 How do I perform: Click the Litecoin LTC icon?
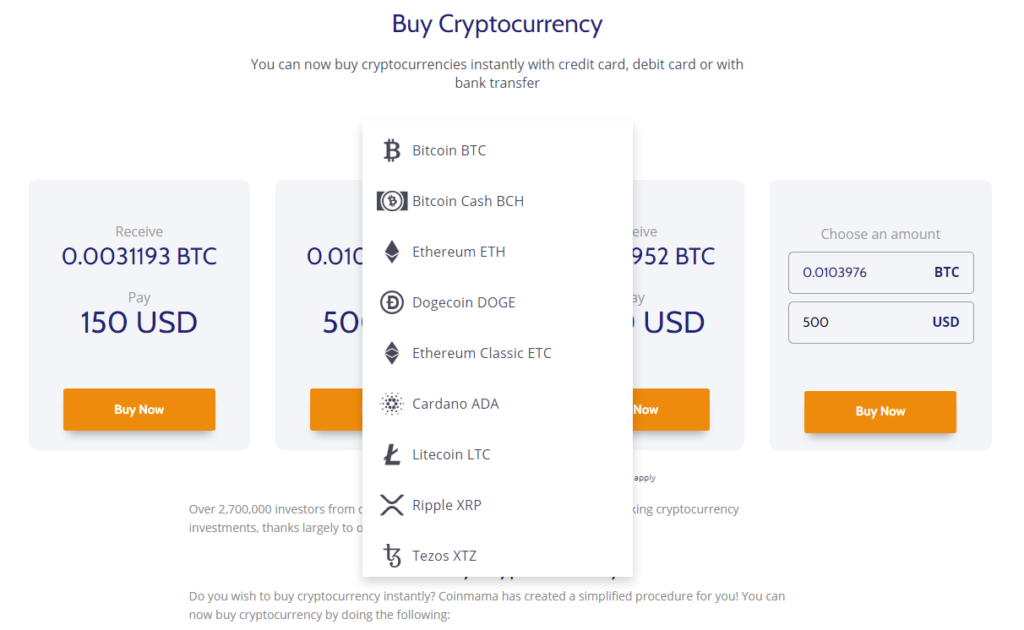[392, 454]
